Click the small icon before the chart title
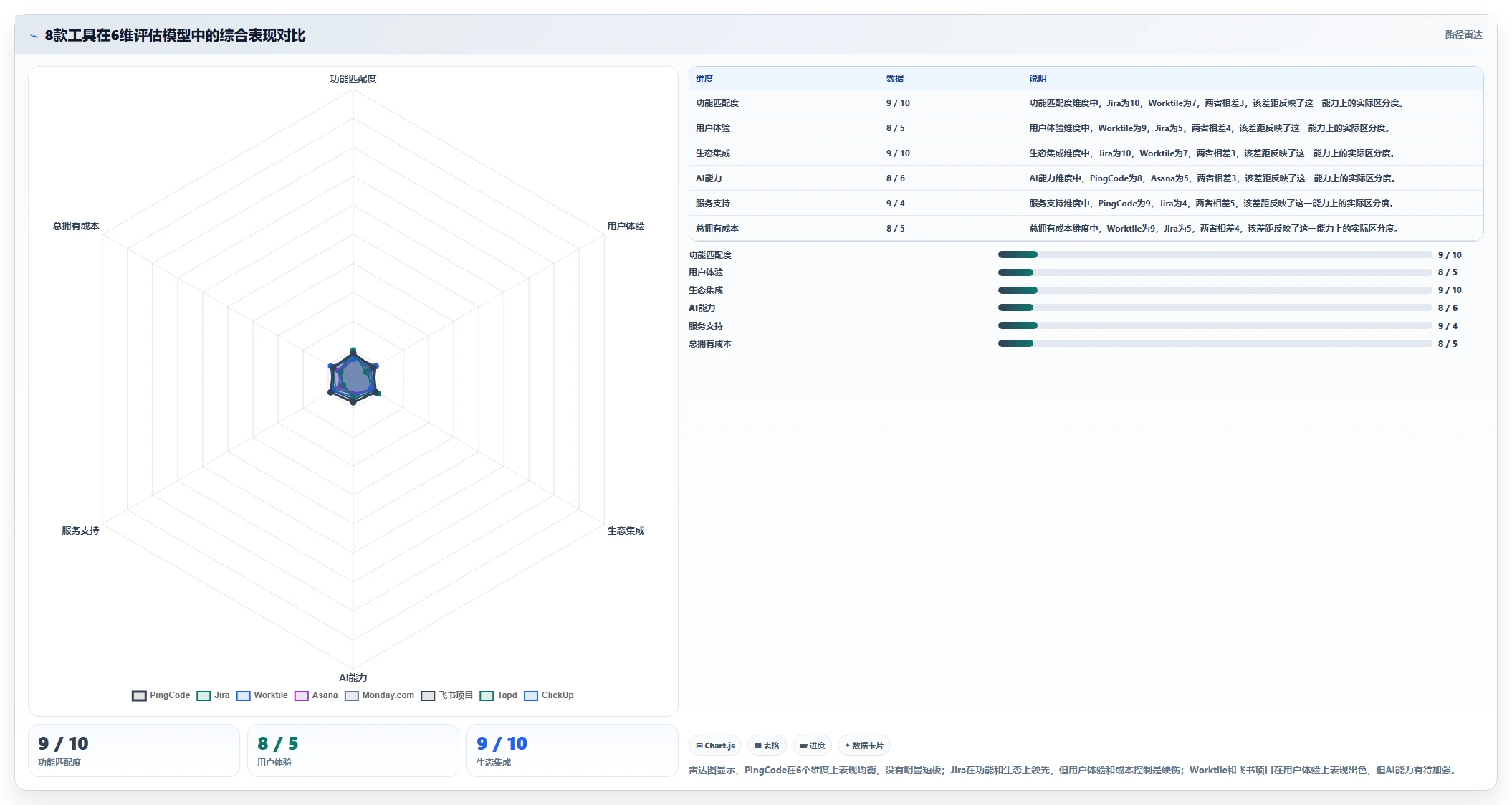The width and height of the screenshot is (1512, 805). 34,36
